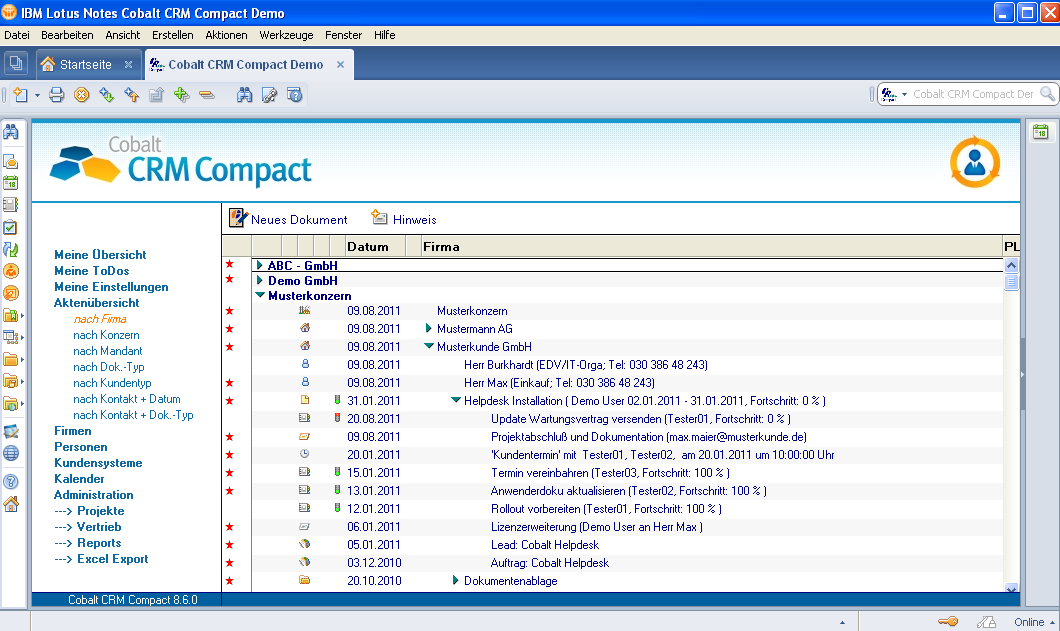Click the toolbar icon with orange up arrow
This screenshot has height=631, width=1060.
tap(132, 95)
